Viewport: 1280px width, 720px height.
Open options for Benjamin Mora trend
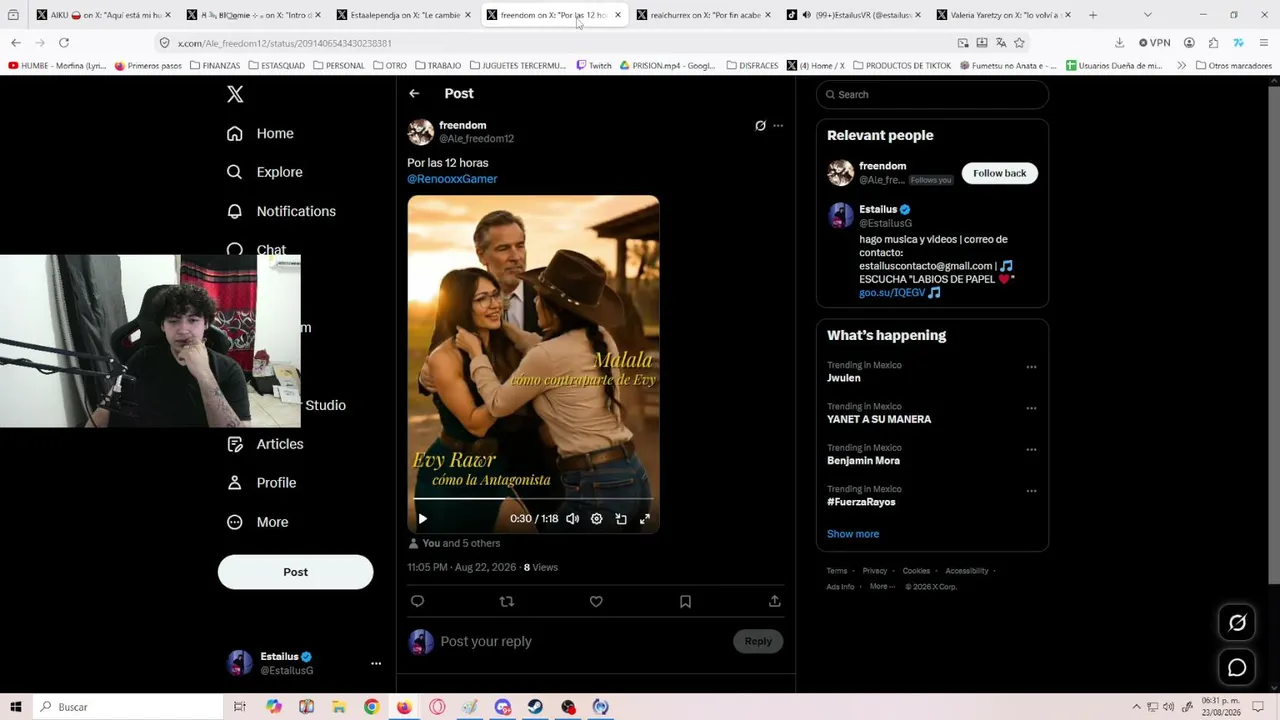[x=1031, y=450]
